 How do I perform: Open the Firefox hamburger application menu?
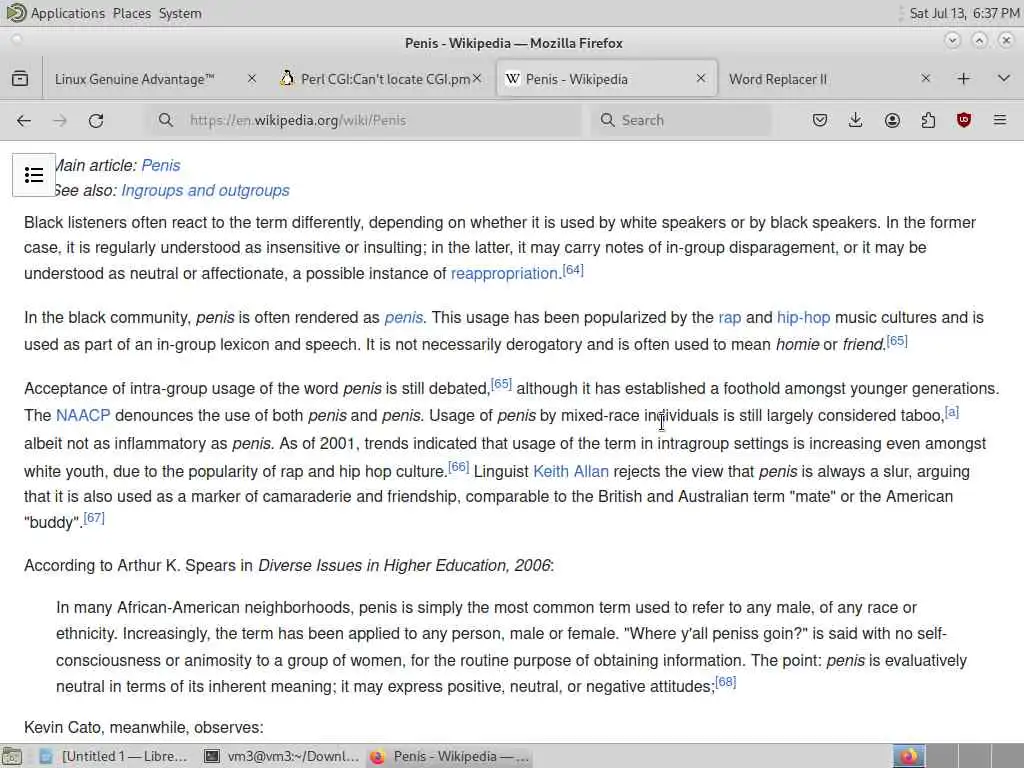point(1000,120)
